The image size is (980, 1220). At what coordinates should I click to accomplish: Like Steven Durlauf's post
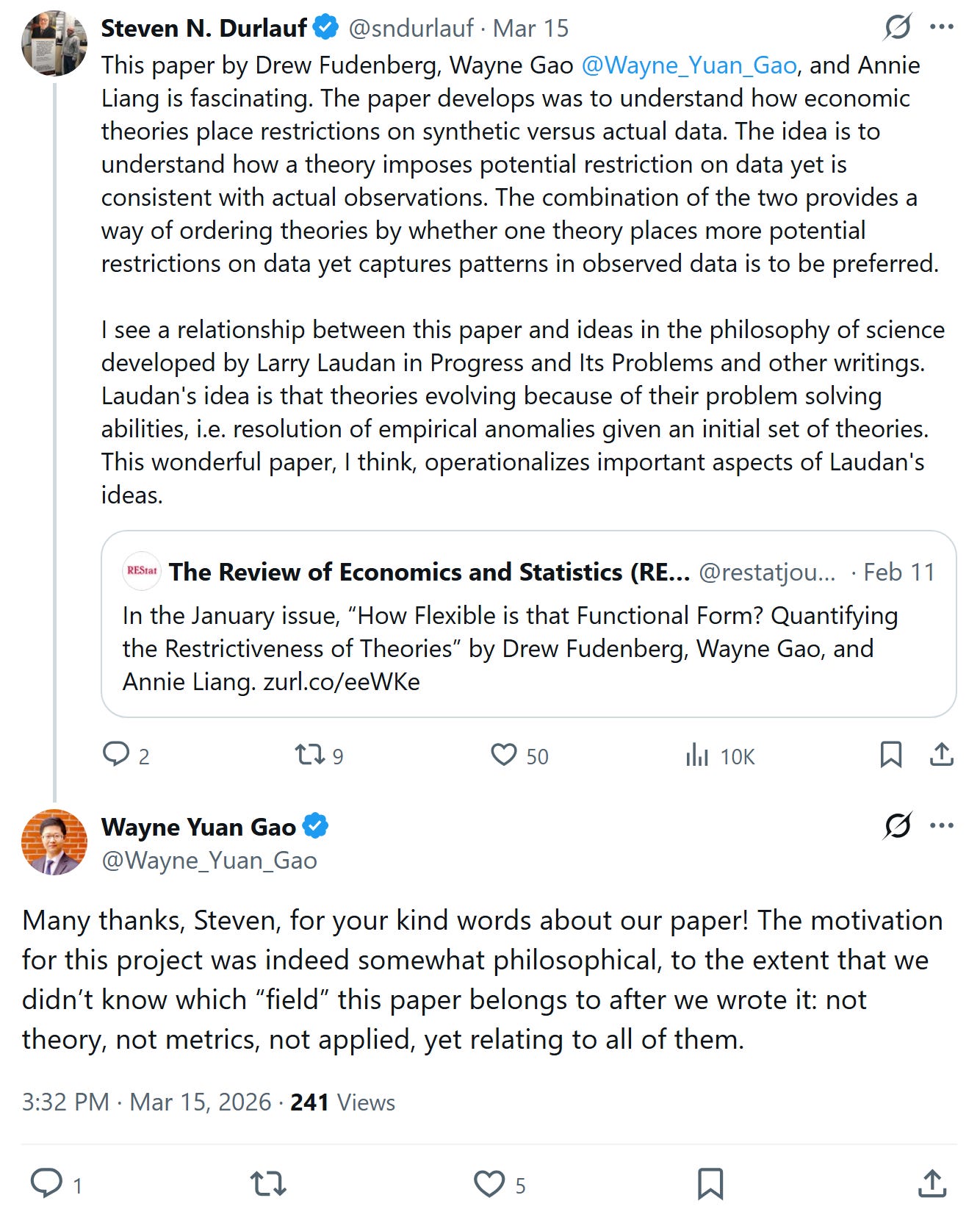pos(504,755)
